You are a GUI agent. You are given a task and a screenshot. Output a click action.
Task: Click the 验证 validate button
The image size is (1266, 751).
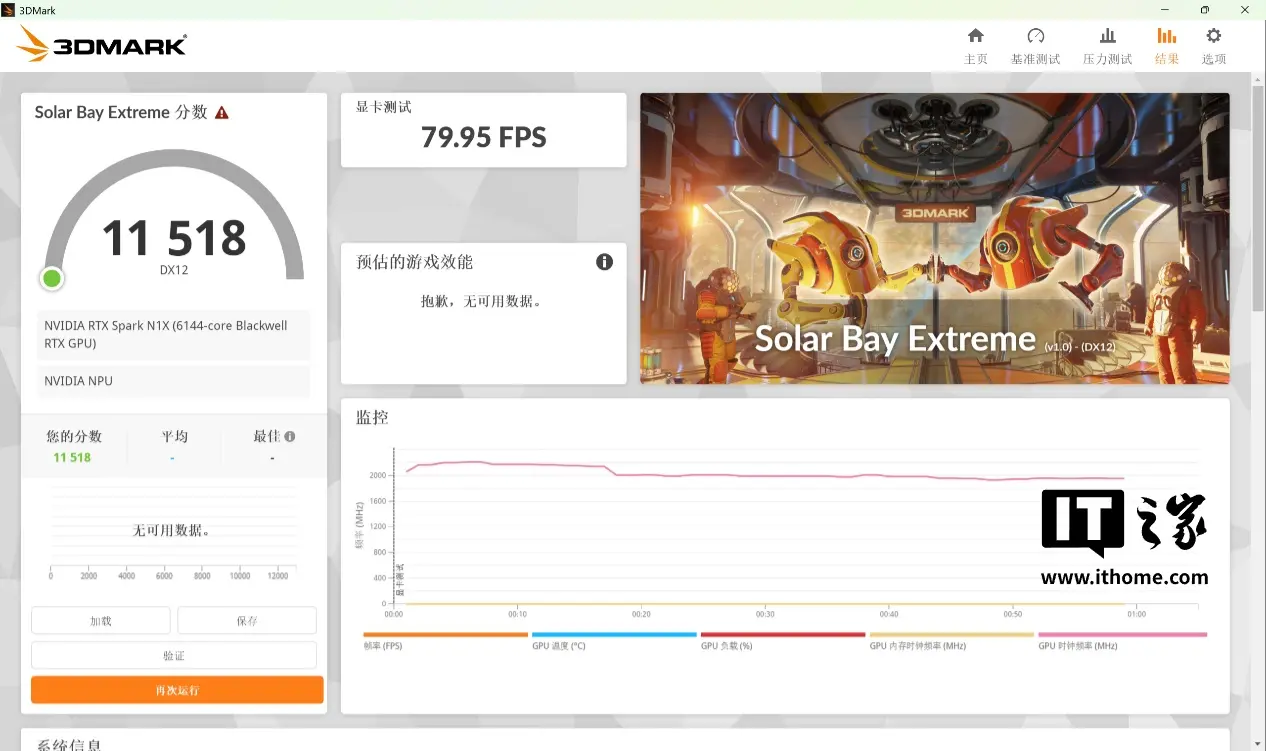pyautogui.click(x=174, y=655)
